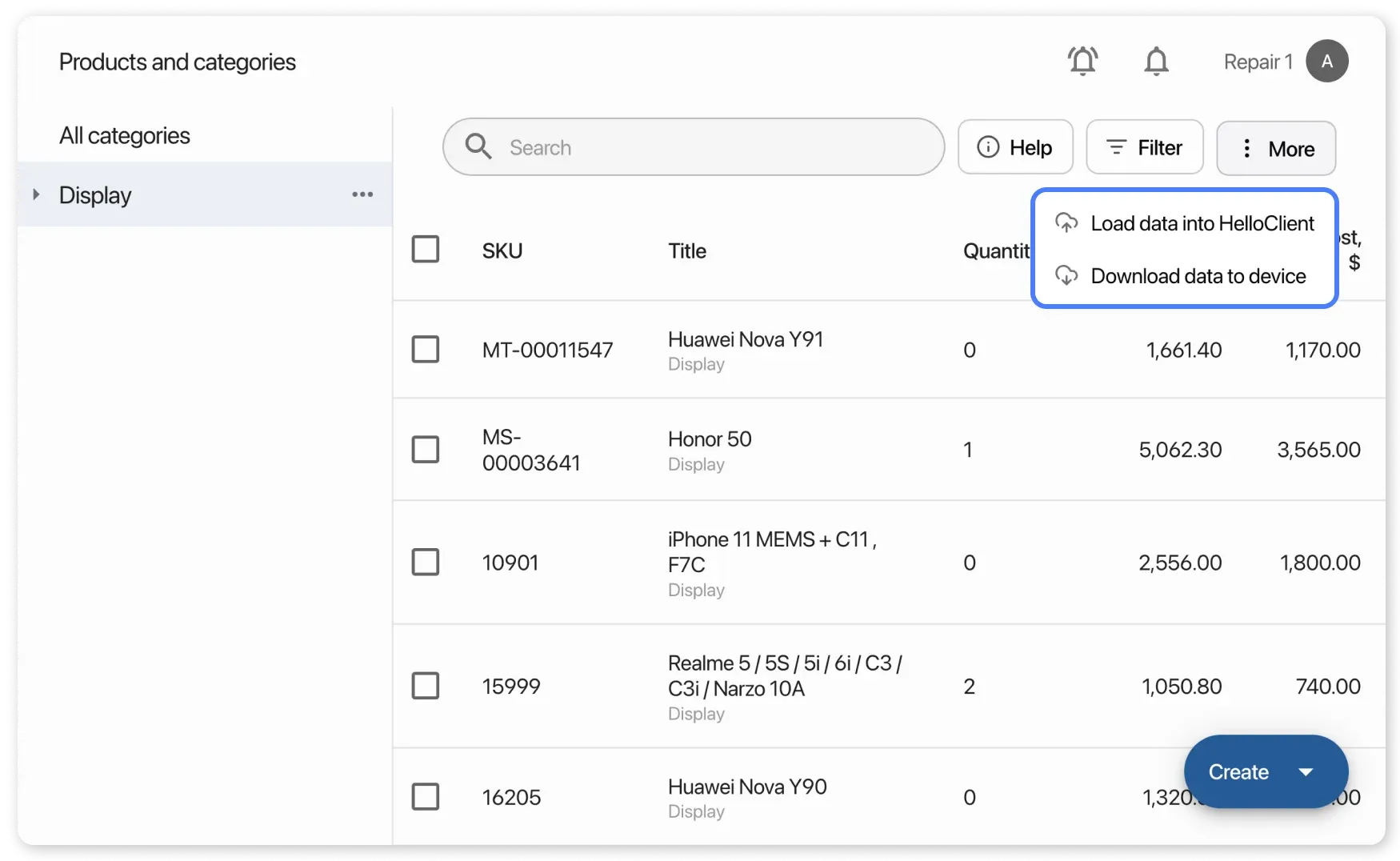This screenshot has width=1400, height=861.
Task: Open the Create button dropdown arrow
Action: pyautogui.click(x=1306, y=772)
